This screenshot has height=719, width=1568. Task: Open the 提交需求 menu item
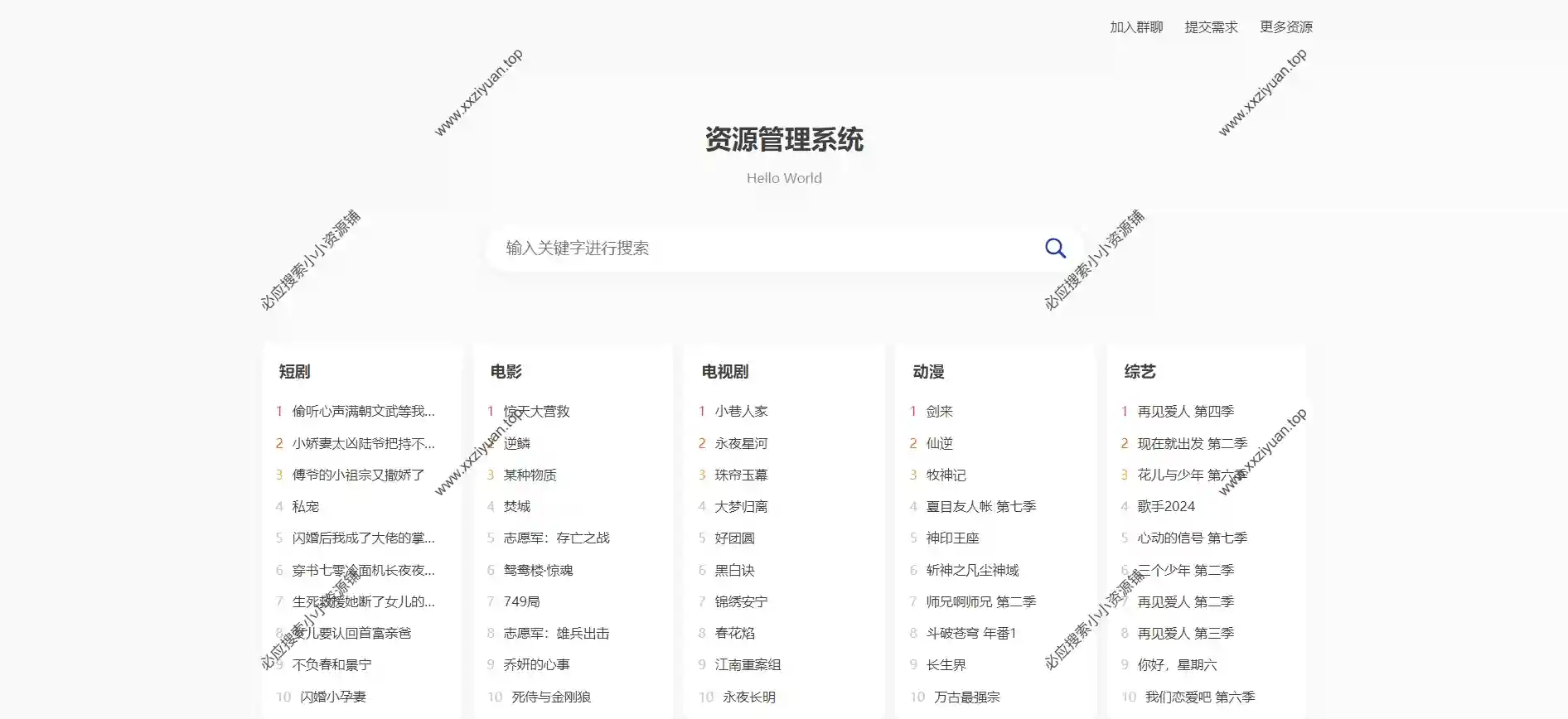tap(1211, 27)
